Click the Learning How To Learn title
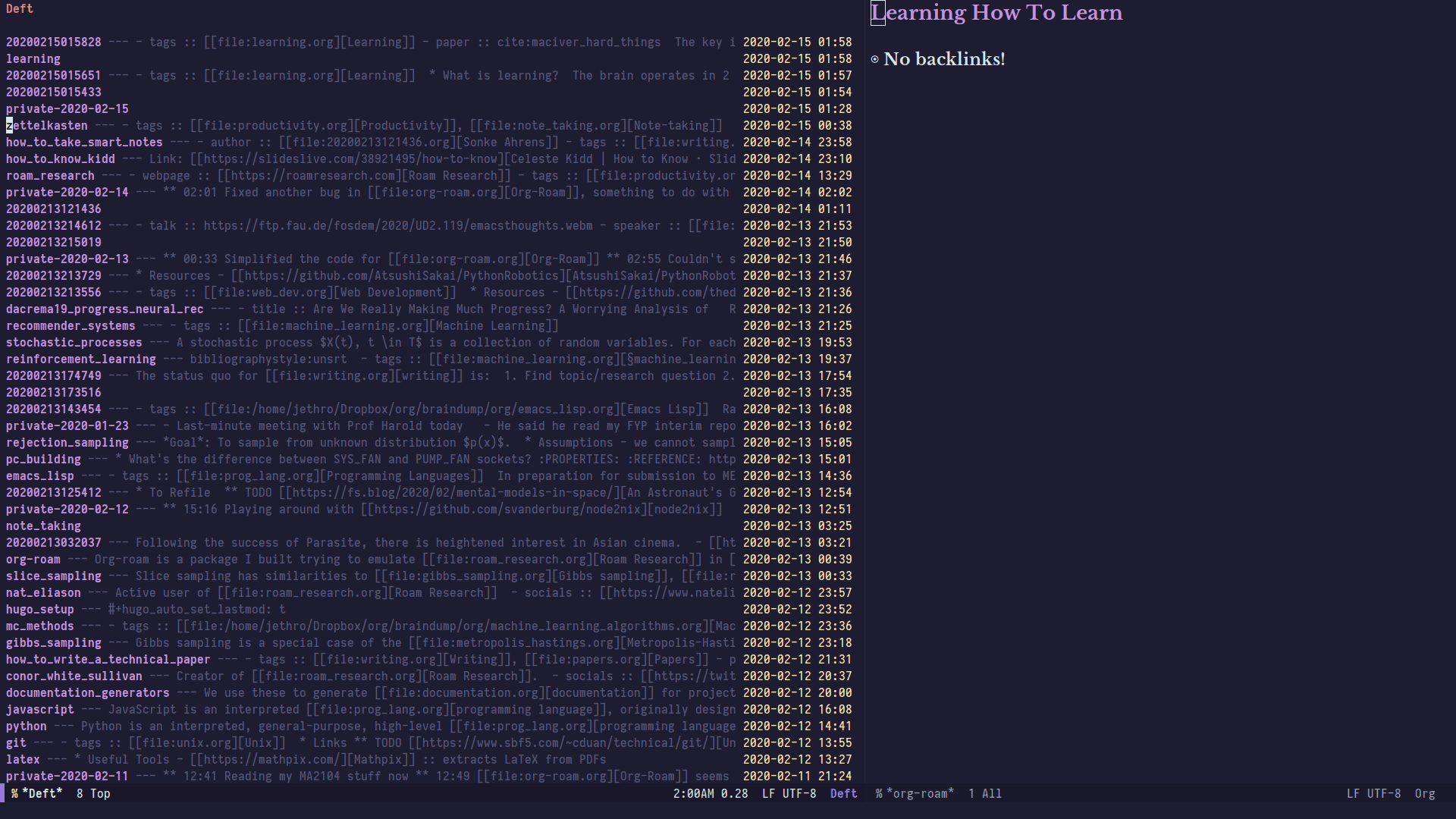Screen dimensions: 1456x819 pos(996,13)
